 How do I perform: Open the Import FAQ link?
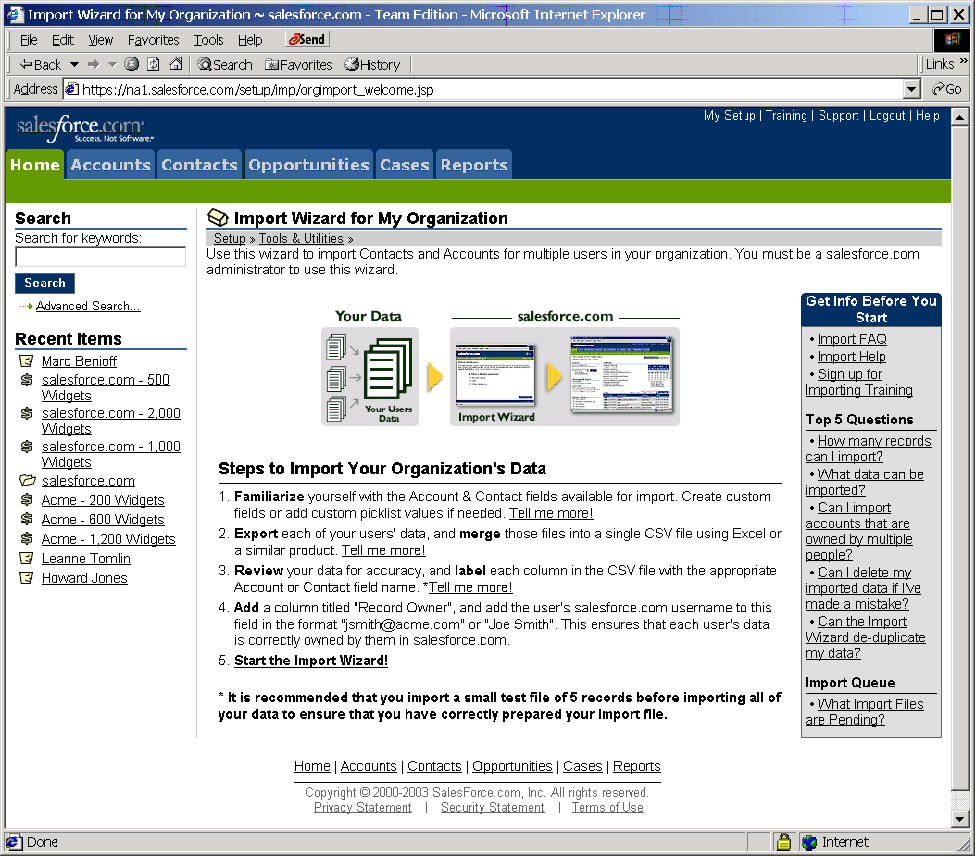(x=852, y=339)
